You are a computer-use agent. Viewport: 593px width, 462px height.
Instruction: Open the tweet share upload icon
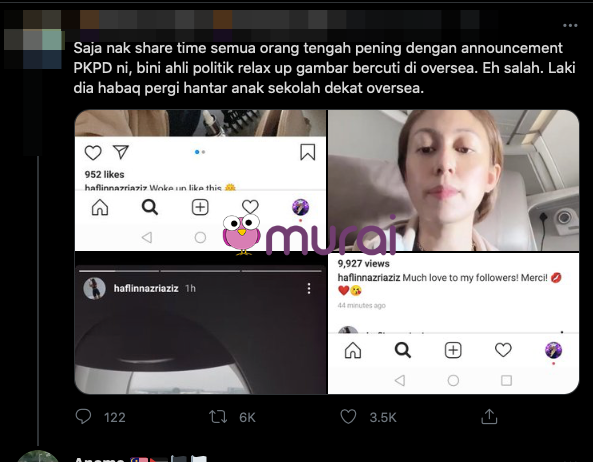[489, 417]
